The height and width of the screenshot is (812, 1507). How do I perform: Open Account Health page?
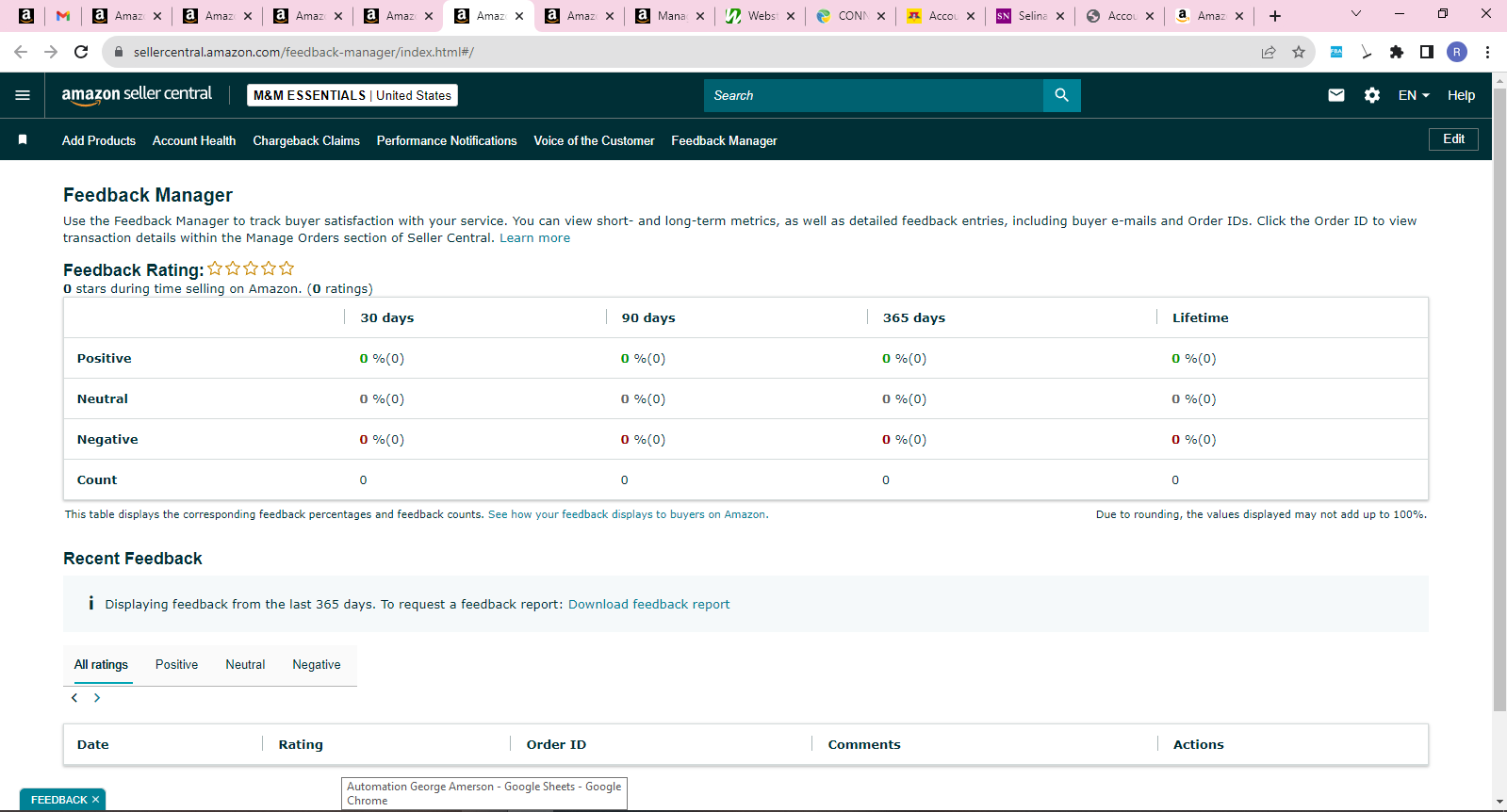pyautogui.click(x=194, y=140)
